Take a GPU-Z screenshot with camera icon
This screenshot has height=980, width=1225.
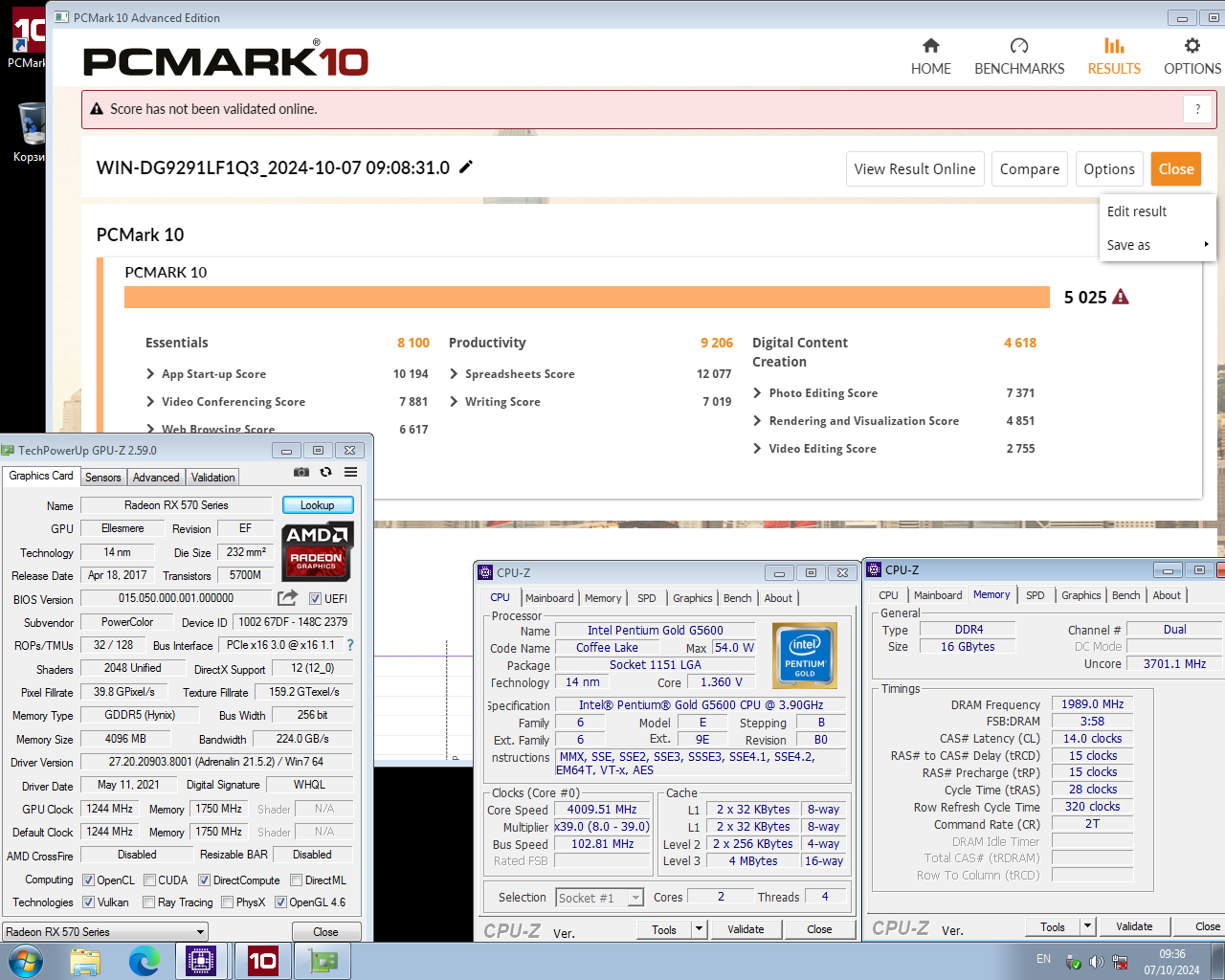pos(301,472)
